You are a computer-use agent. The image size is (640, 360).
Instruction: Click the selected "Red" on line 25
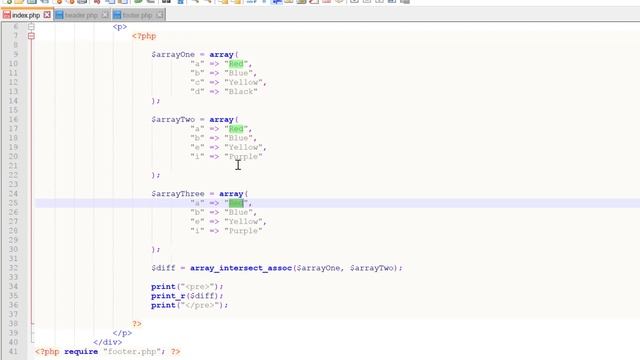click(236, 203)
